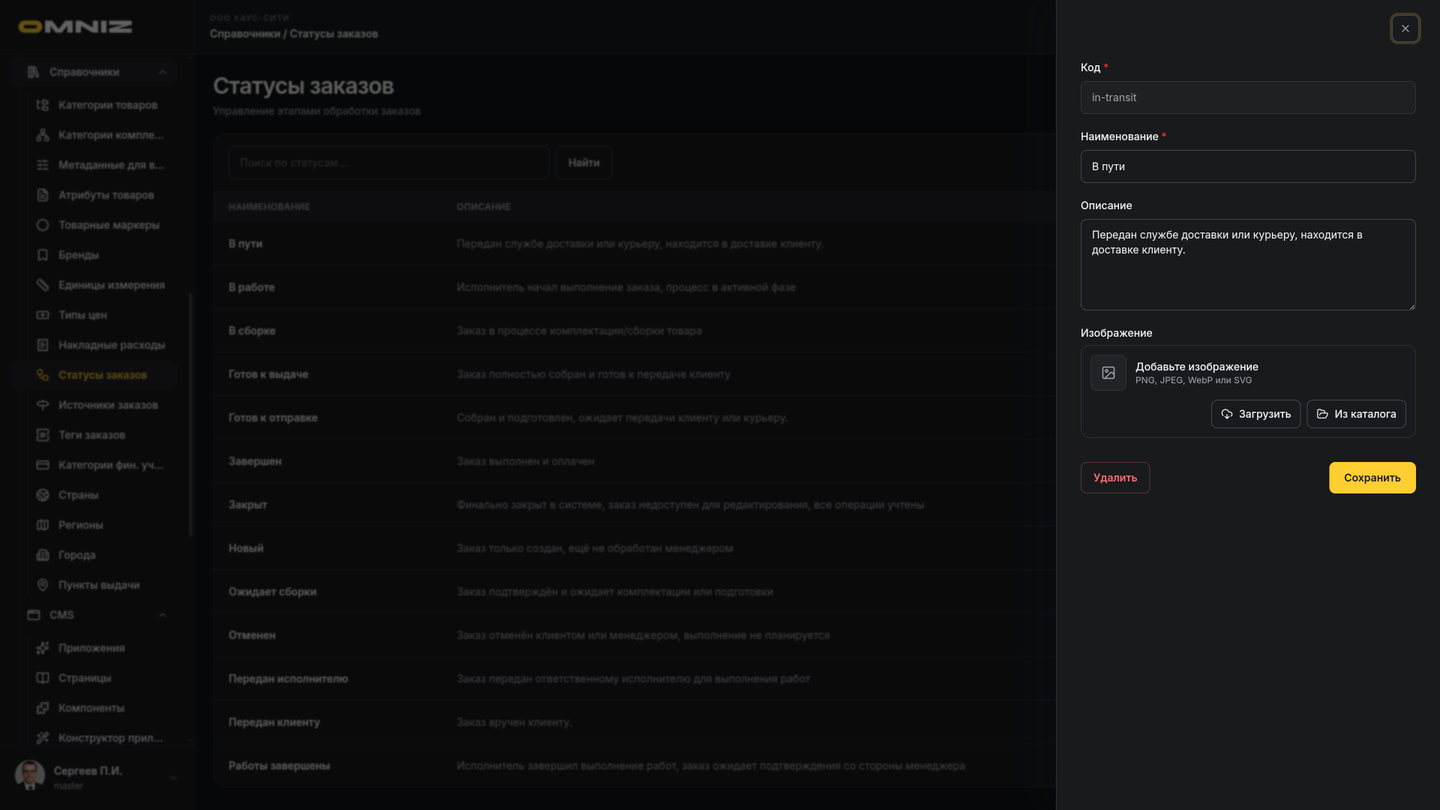Select Статусы заказов in the sidebar
The height and width of the screenshot is (810, 1440).
tap(93, 375)
